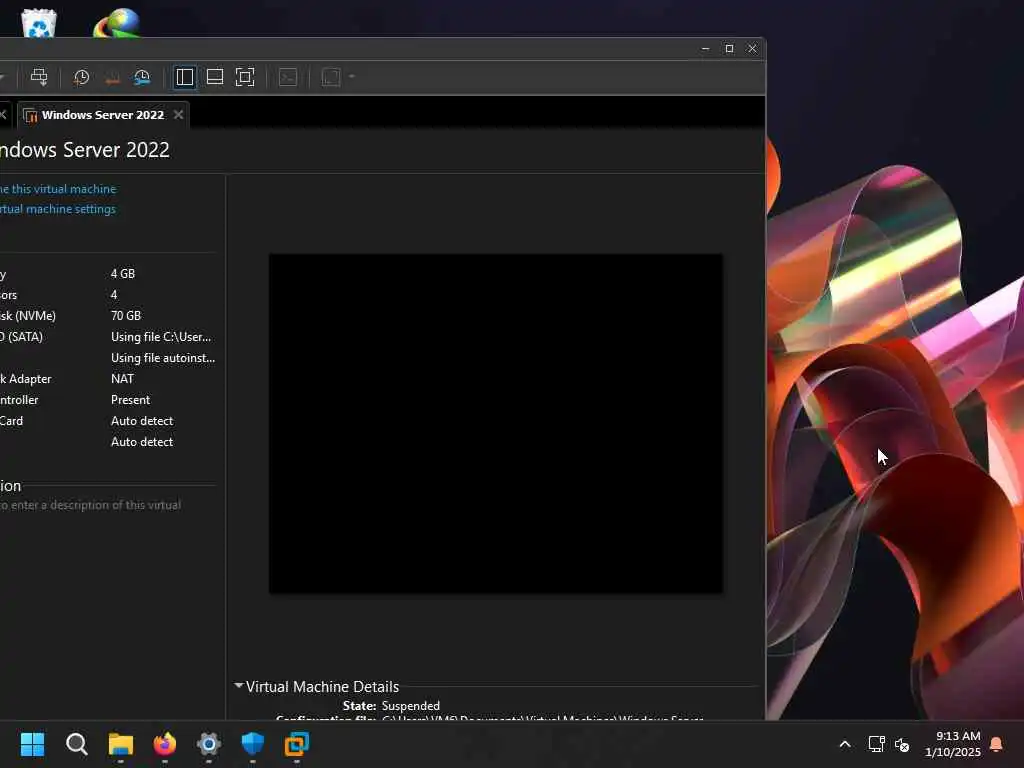1024x768 pixels.
Task: Click the Using file autoinst... value
Action: click(x=163, y=358)
